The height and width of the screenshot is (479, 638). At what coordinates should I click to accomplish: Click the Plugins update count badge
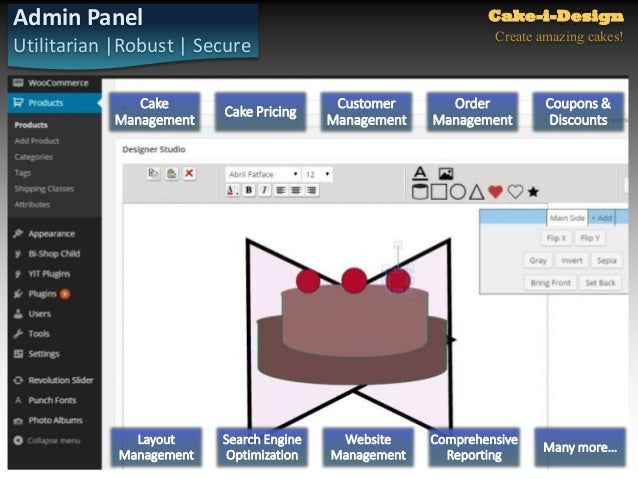pyautogui.click(x=65, y=294)
